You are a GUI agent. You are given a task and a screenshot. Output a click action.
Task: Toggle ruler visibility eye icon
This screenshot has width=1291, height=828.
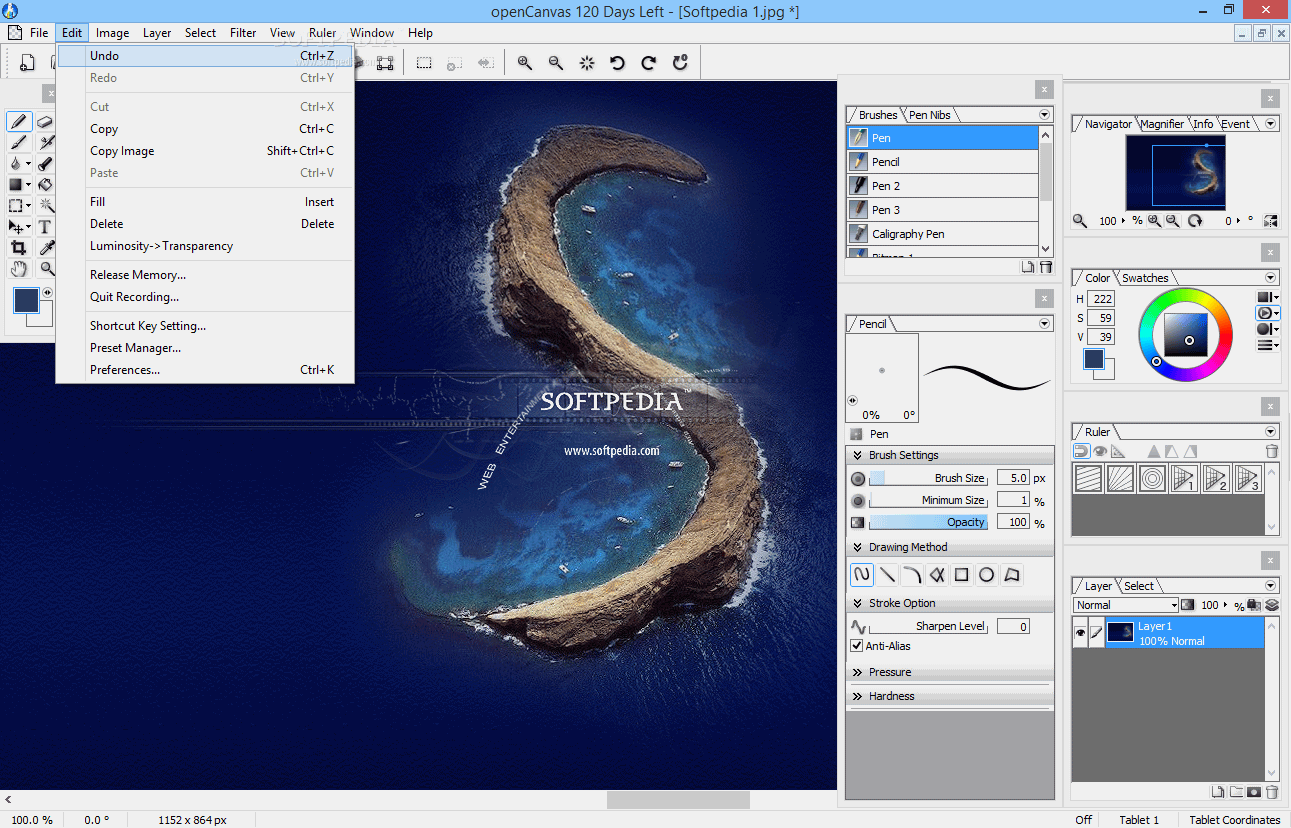(1100, 451)
